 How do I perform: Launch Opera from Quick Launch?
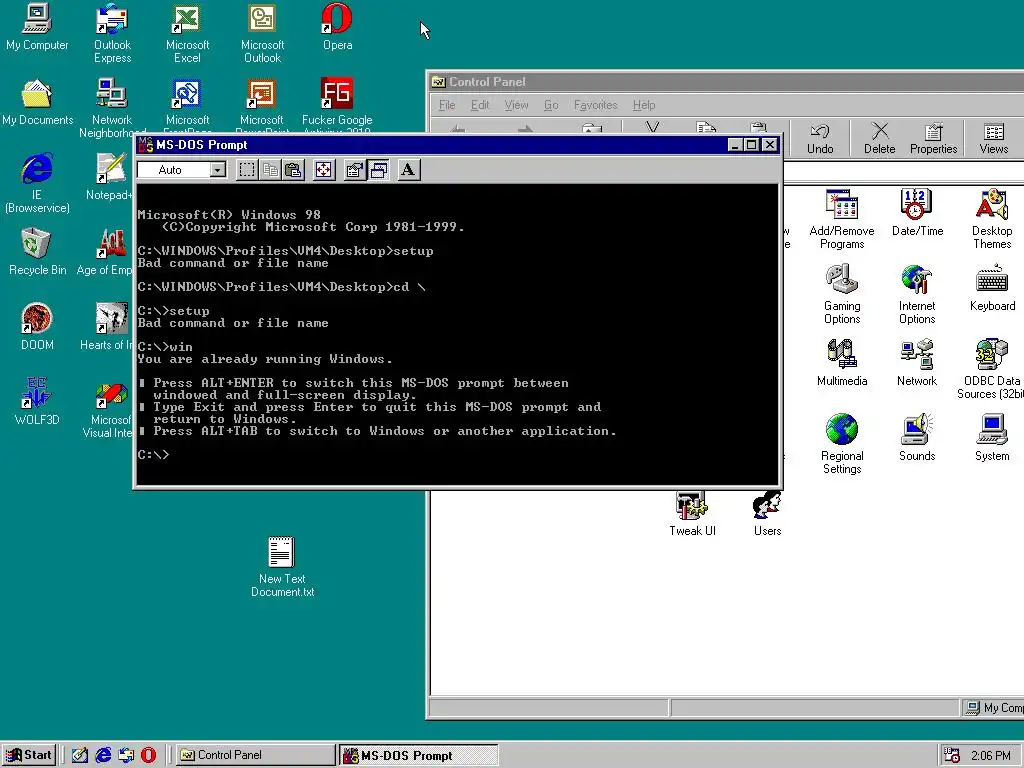tap(149, 756)
